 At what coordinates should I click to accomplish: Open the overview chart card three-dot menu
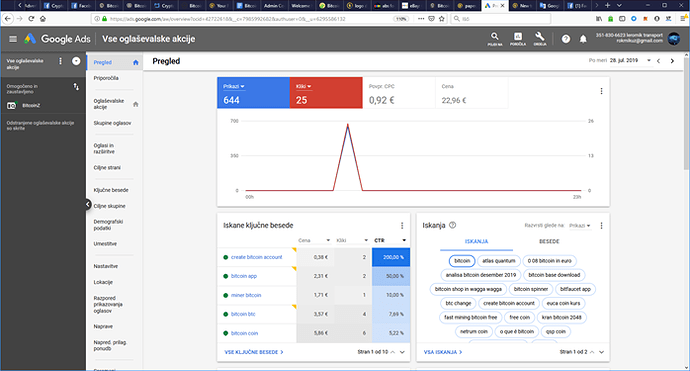tap(601, 91)
